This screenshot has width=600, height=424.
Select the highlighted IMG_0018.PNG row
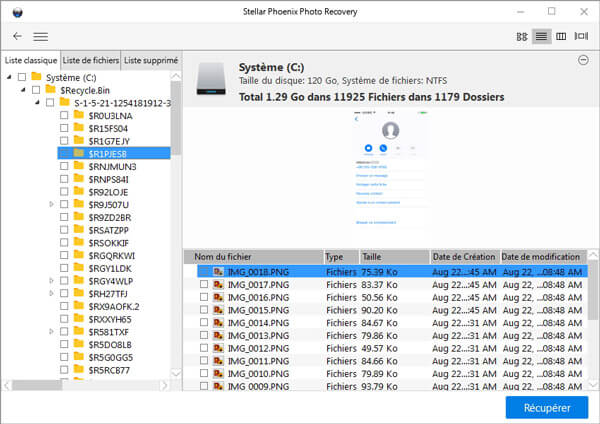[392, 272]
